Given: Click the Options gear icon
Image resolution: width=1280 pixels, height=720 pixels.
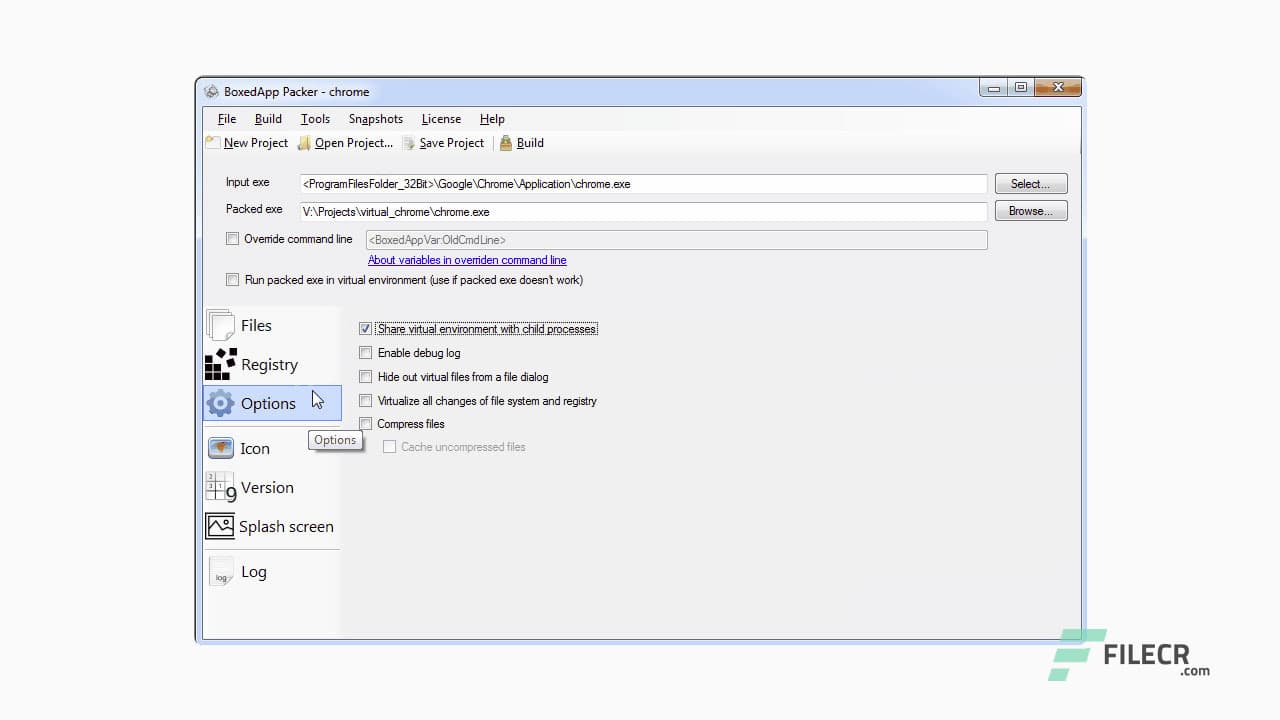Looking at the screenshot, I should click(x=220, y=403).
